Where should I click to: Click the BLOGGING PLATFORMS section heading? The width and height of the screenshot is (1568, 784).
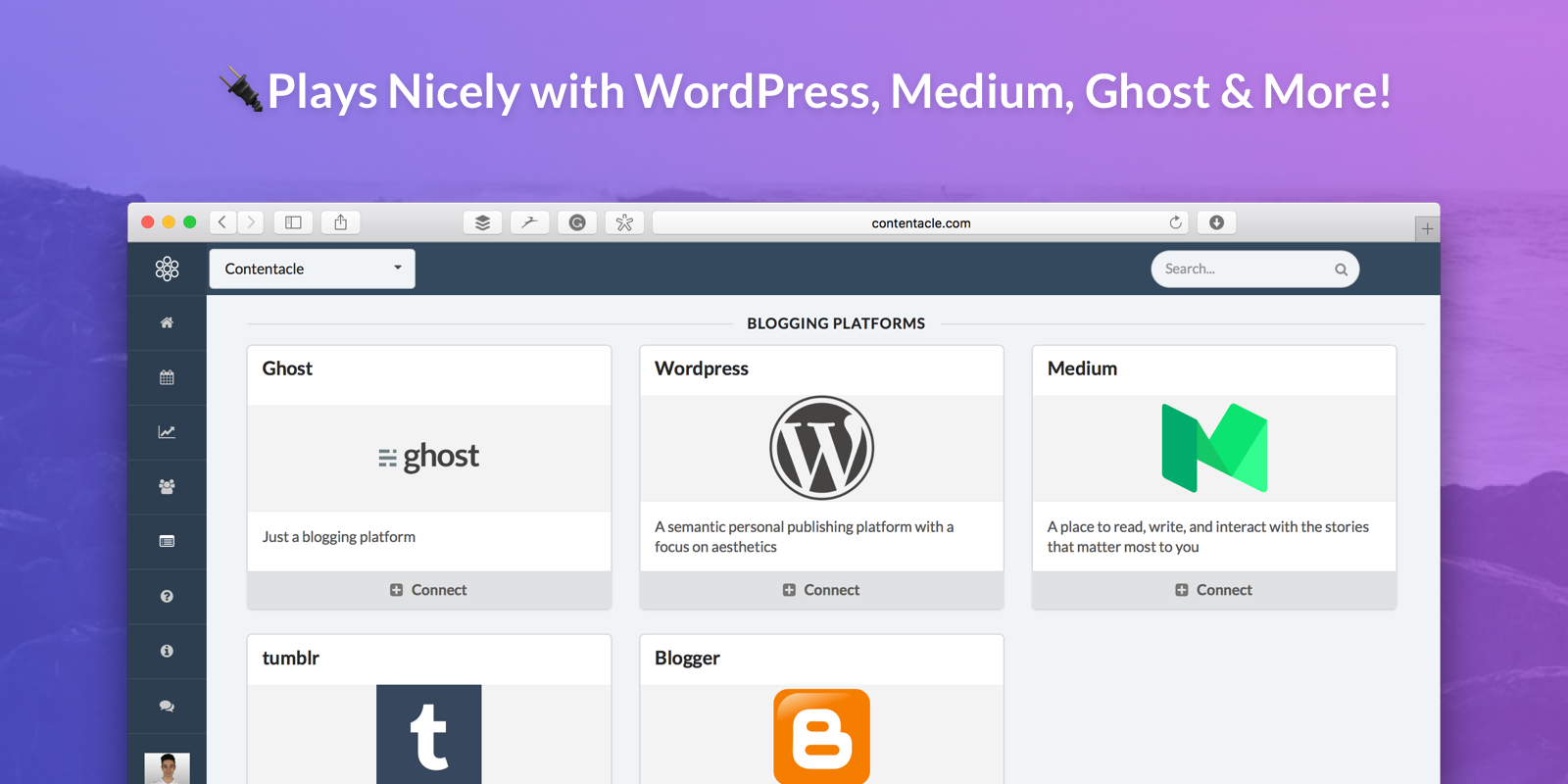[x=836, y=323]
